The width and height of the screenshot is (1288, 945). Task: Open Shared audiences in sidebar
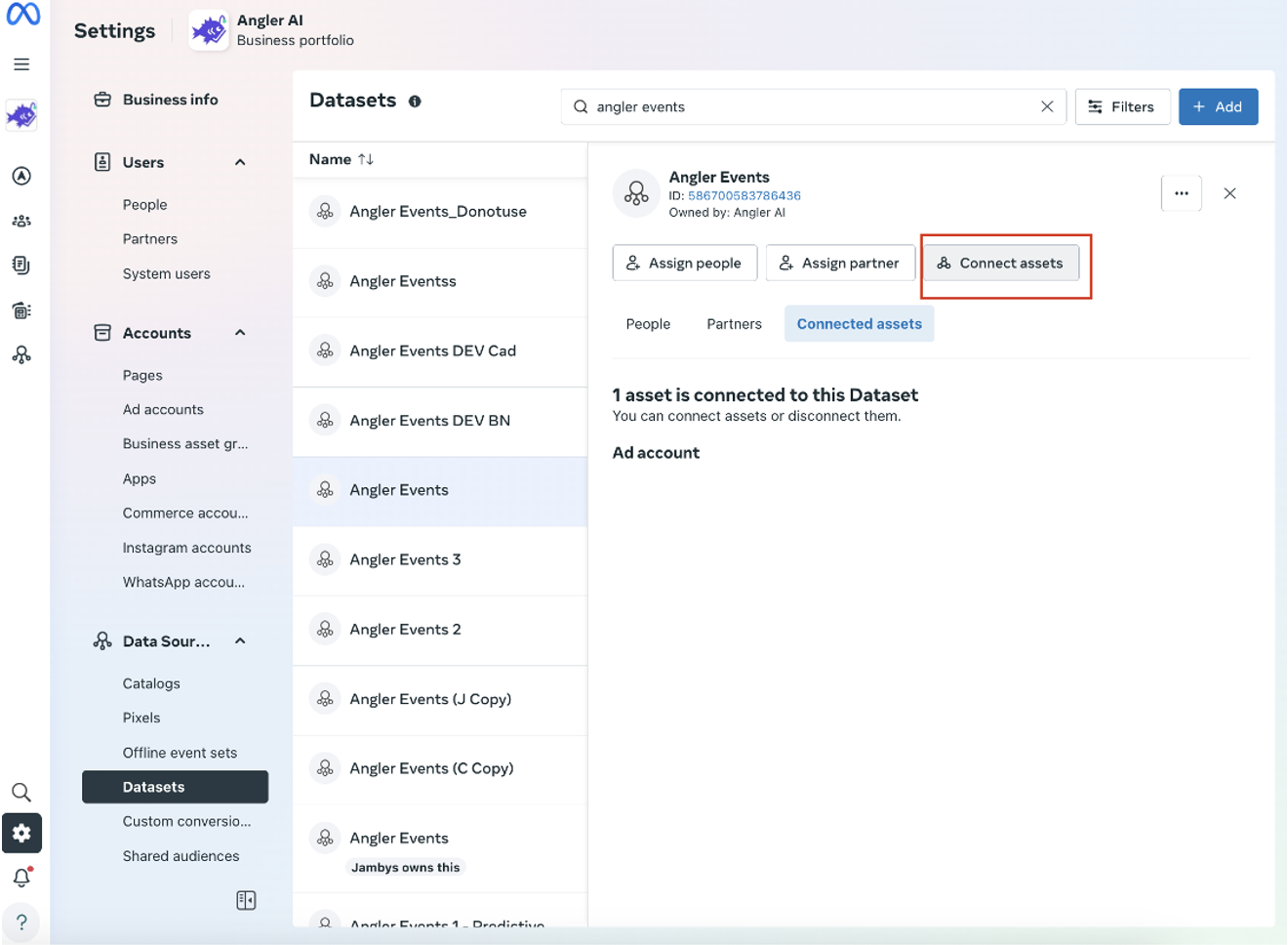181,857
